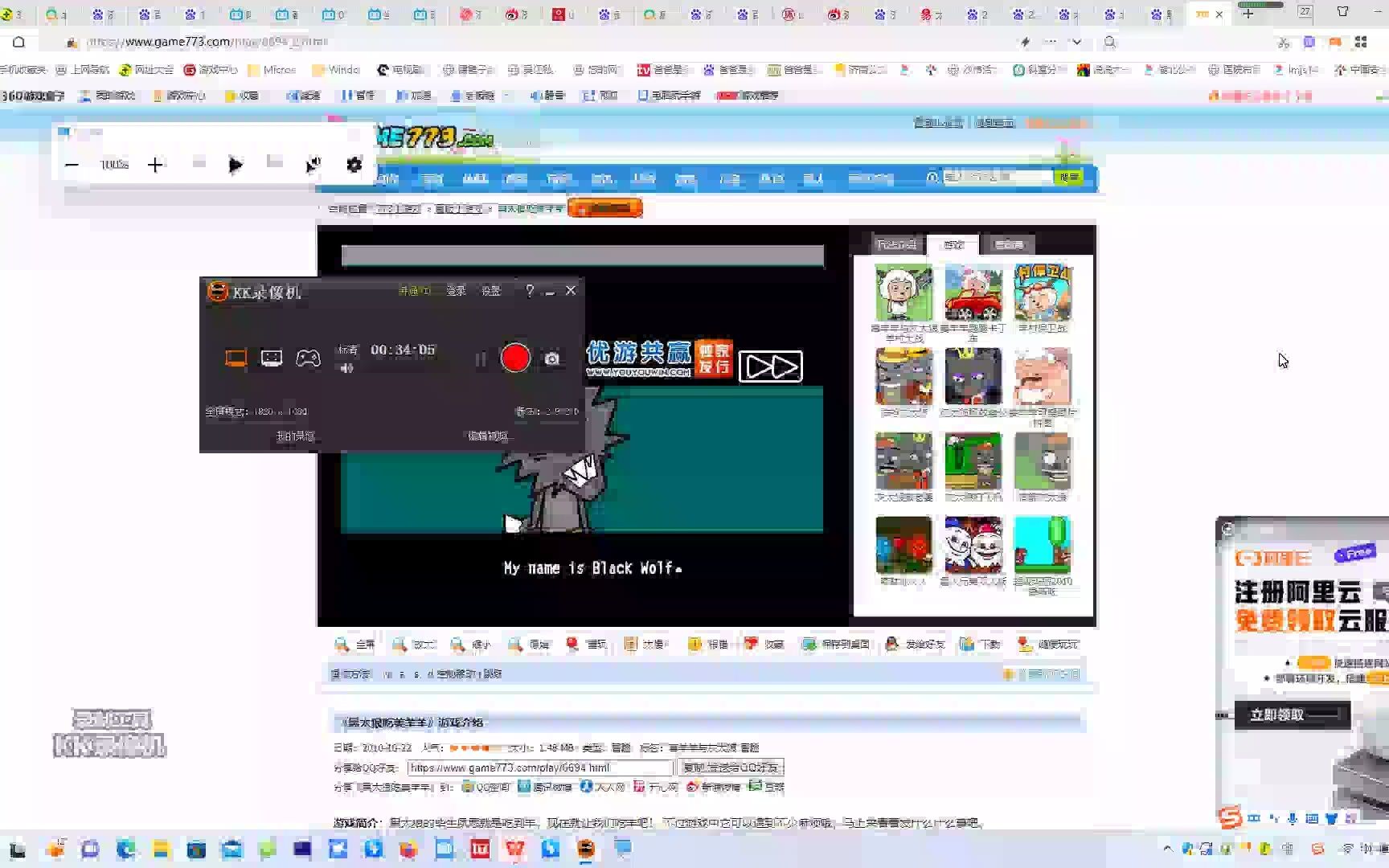Open the KK recorder help question mark
The width and height of the screenshot is (1389, 868).
[x=529, y=291]
